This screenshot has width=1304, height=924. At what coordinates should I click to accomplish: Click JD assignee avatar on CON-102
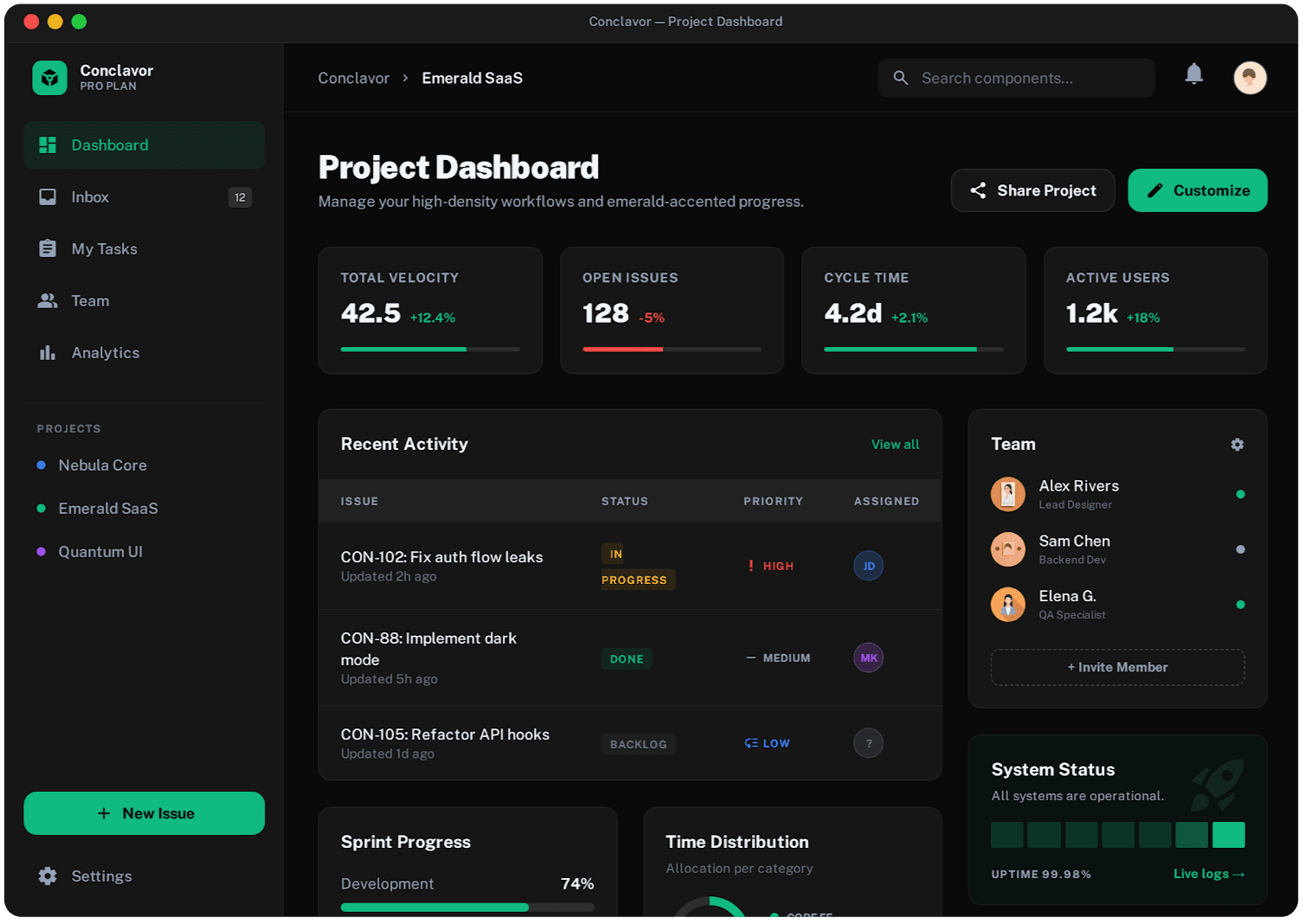tap(868, 565)
